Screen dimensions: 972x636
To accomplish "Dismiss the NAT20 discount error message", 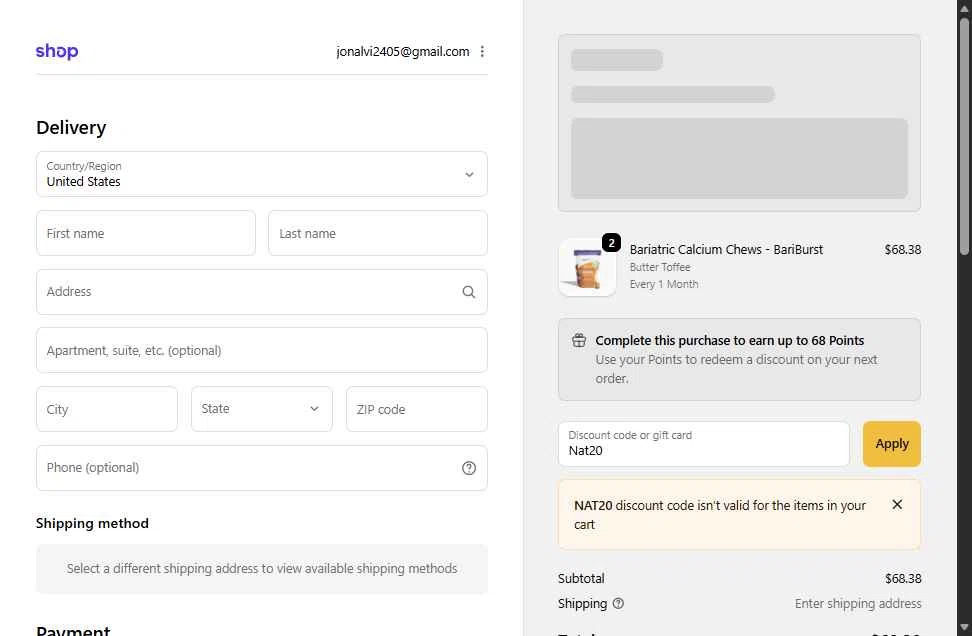I will click(897, 505).
